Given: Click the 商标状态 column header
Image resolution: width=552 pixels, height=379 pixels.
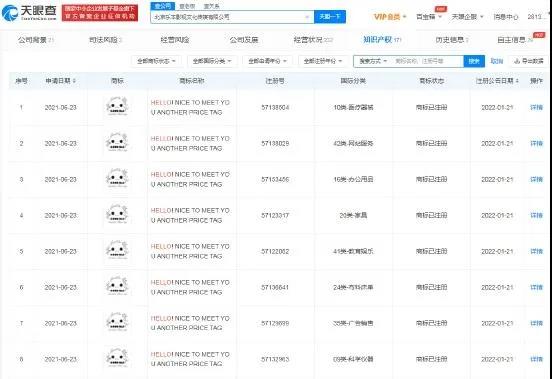Looking at the screenshot, I should point(432,81).
